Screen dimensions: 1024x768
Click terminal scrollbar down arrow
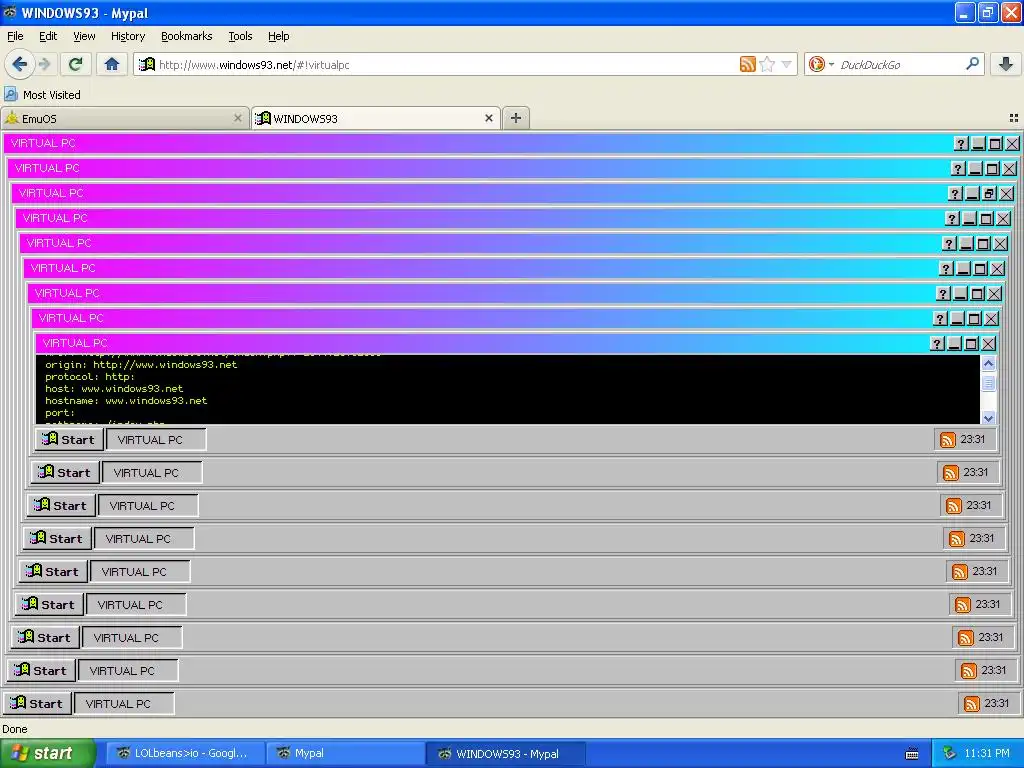(x=988, y=418)
